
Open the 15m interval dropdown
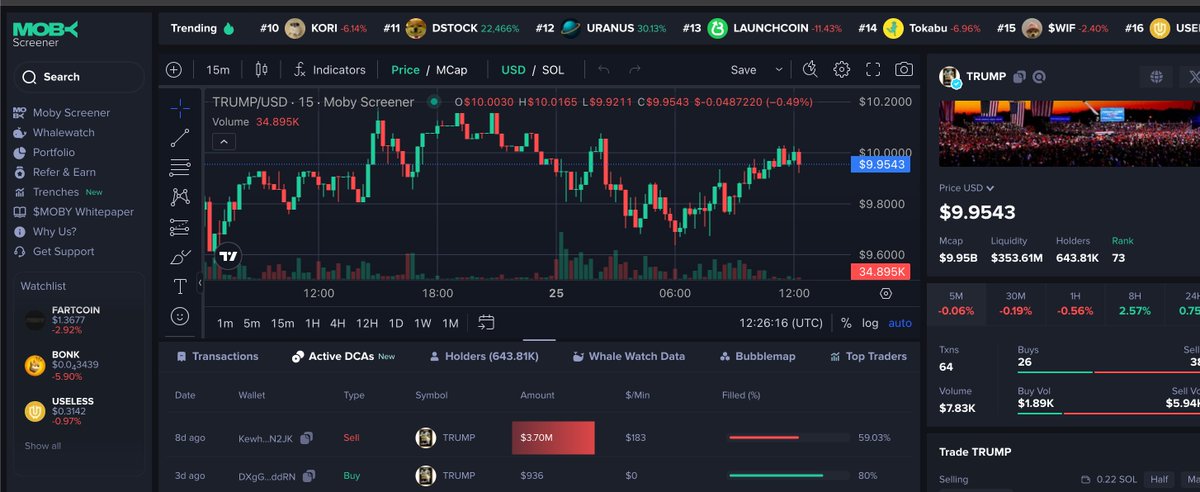pyautogui.click(x=217, y=70)
